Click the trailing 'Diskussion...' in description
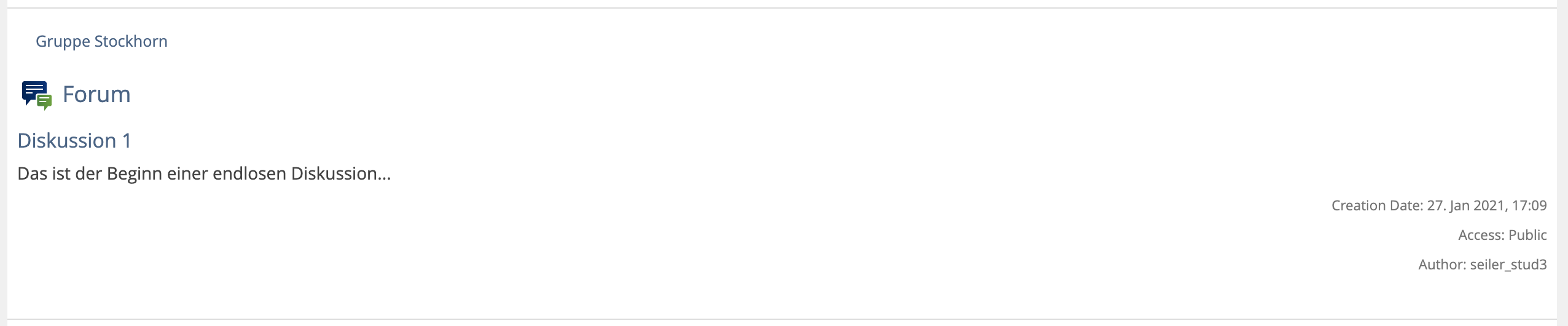 341,173
